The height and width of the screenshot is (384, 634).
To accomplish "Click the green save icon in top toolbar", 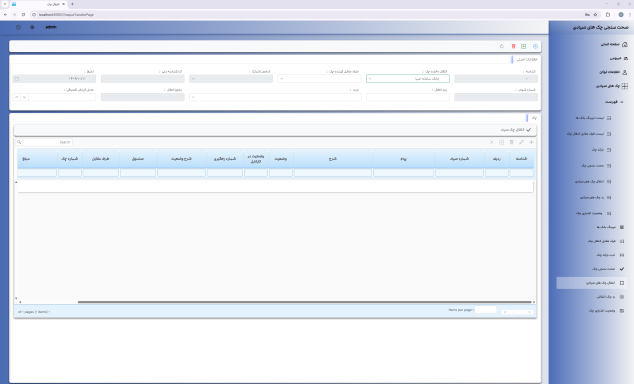I will point(524,46).
